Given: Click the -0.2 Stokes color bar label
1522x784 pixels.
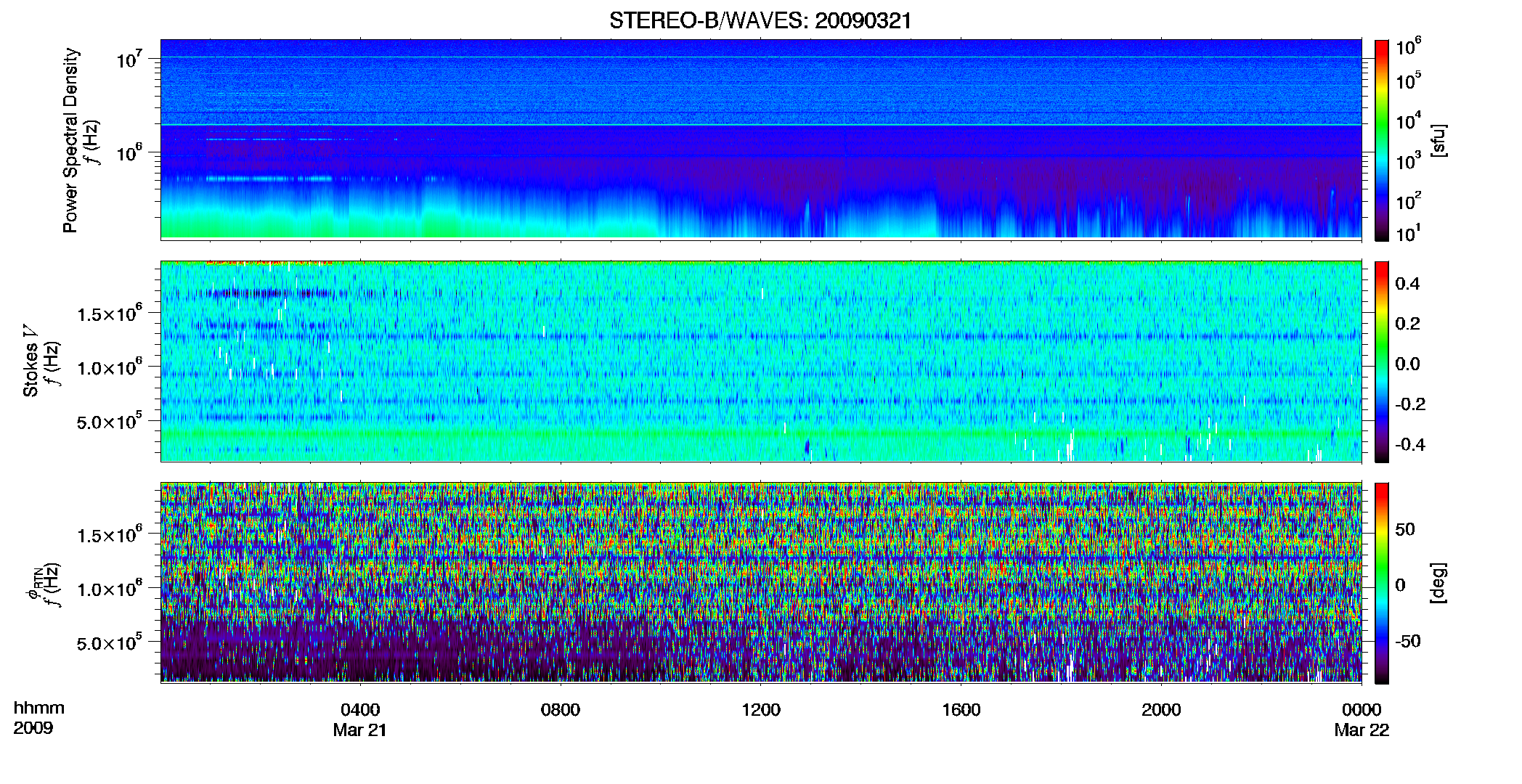Looking at the screenshot, I should coord(1410,404).
